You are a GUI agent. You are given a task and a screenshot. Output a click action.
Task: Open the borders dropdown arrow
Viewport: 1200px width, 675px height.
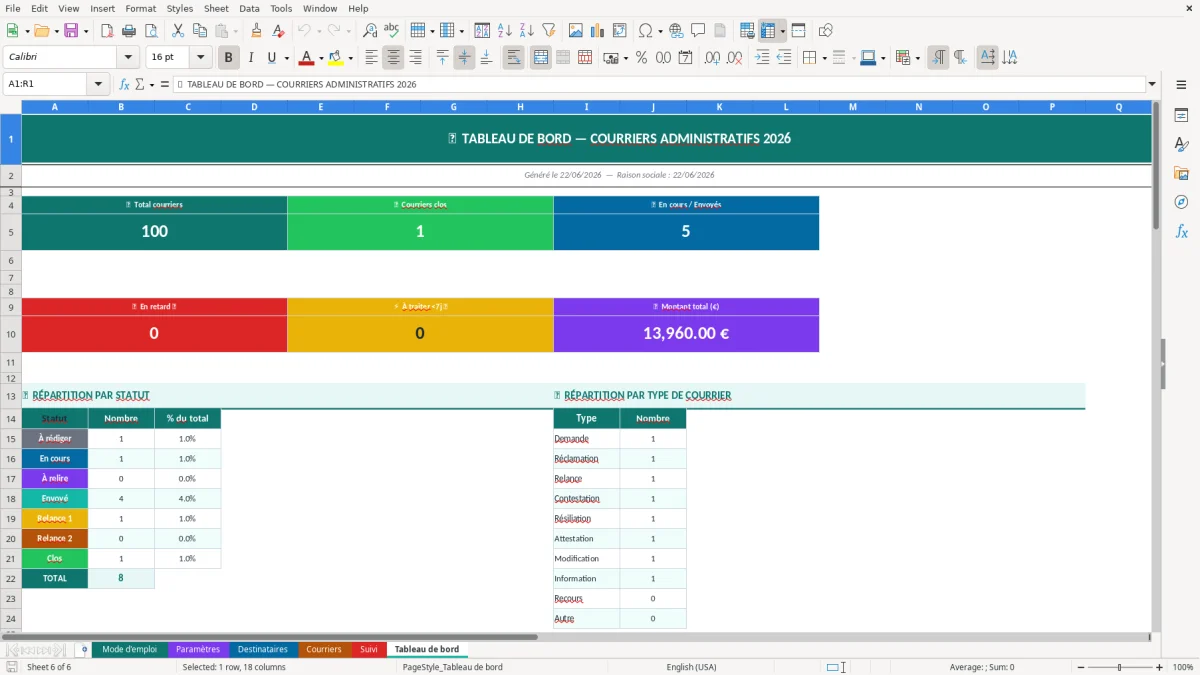tap(823, 58)
